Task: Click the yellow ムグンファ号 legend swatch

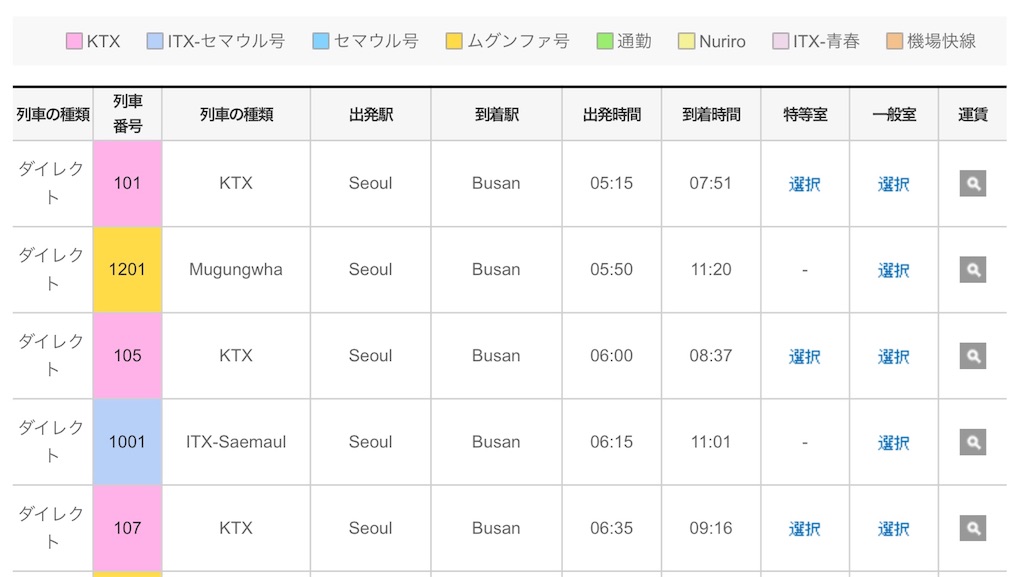Action: point(454,41)
